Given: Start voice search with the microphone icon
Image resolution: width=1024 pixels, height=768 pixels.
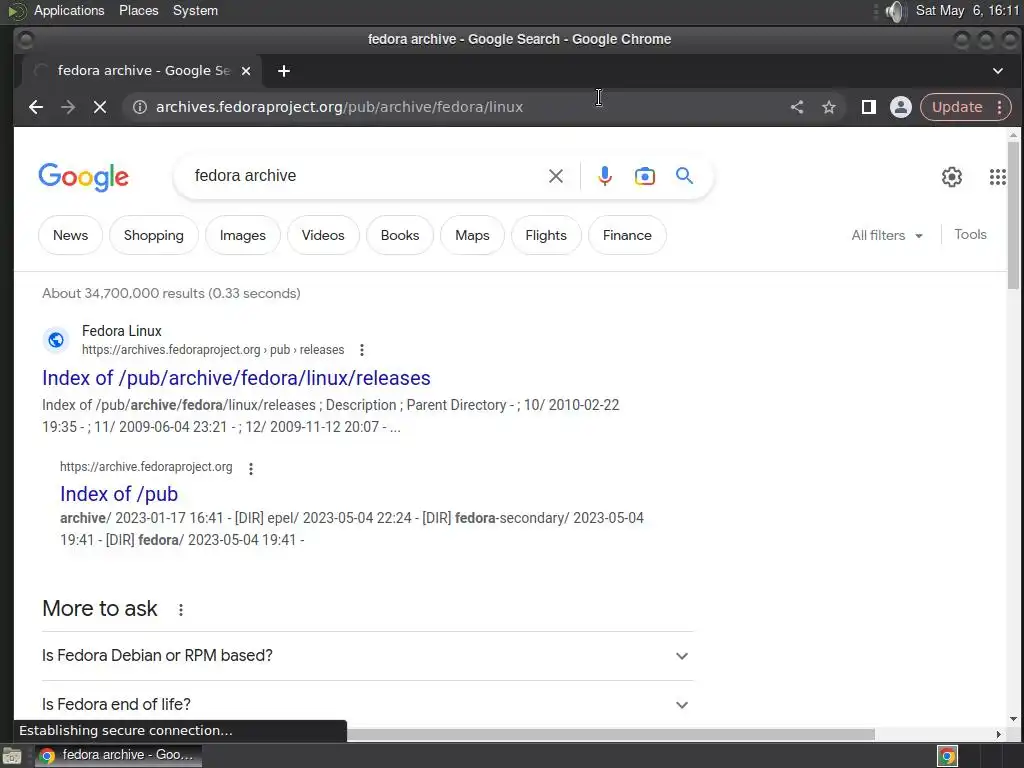Looking at the screenshot, I should pos(605,176).
